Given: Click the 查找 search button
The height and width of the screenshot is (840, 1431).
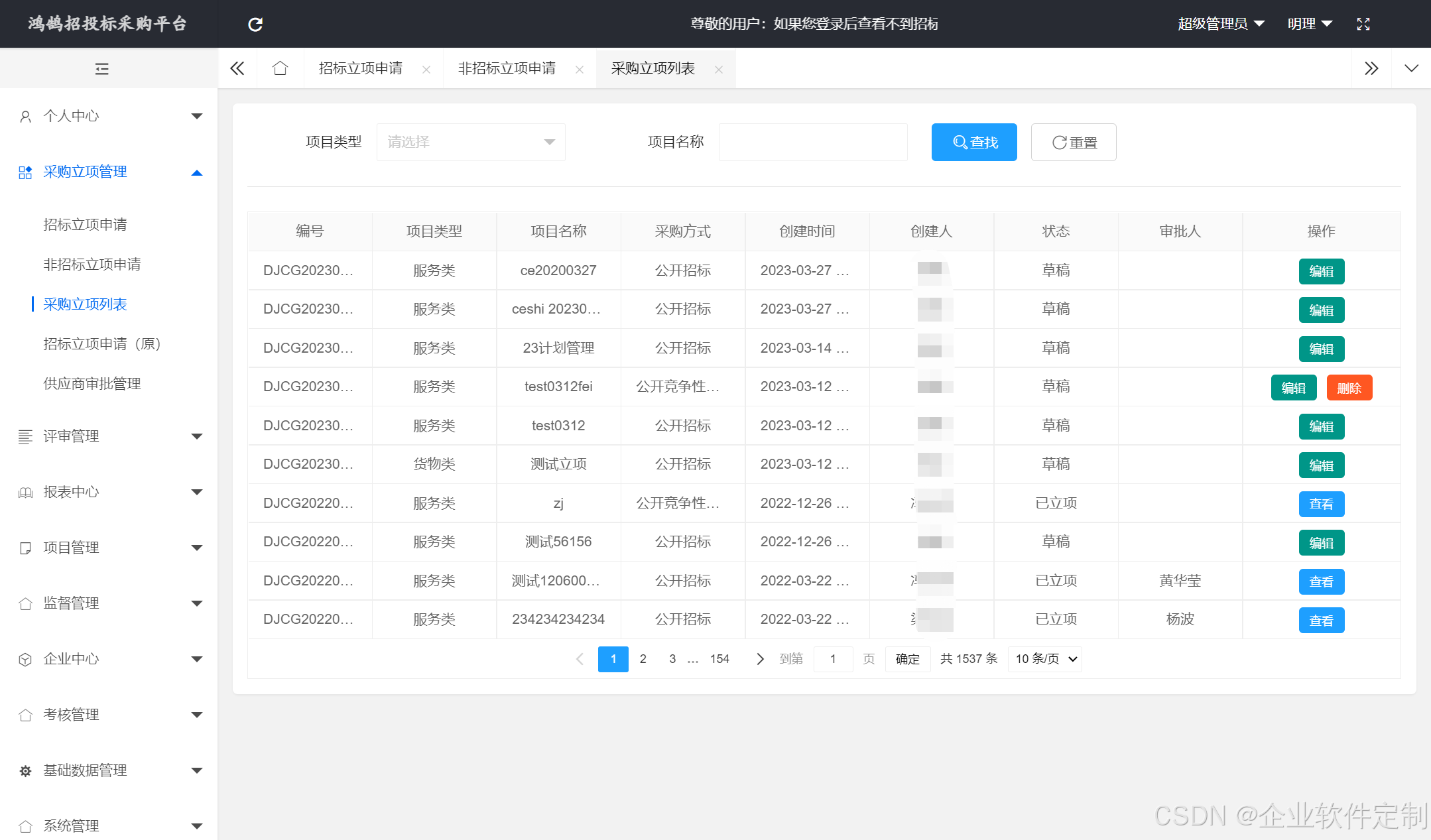Looking at the screenshot, I should [974, 142].
